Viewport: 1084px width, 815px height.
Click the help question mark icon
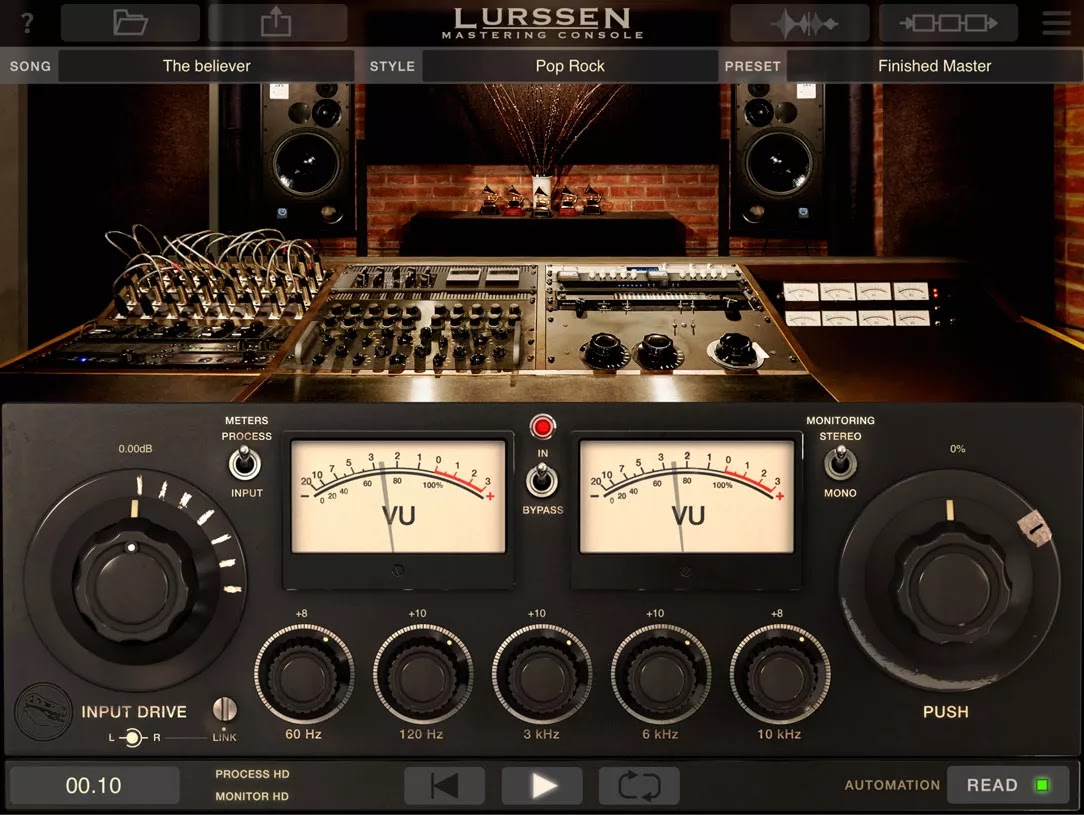coord(25,22)
